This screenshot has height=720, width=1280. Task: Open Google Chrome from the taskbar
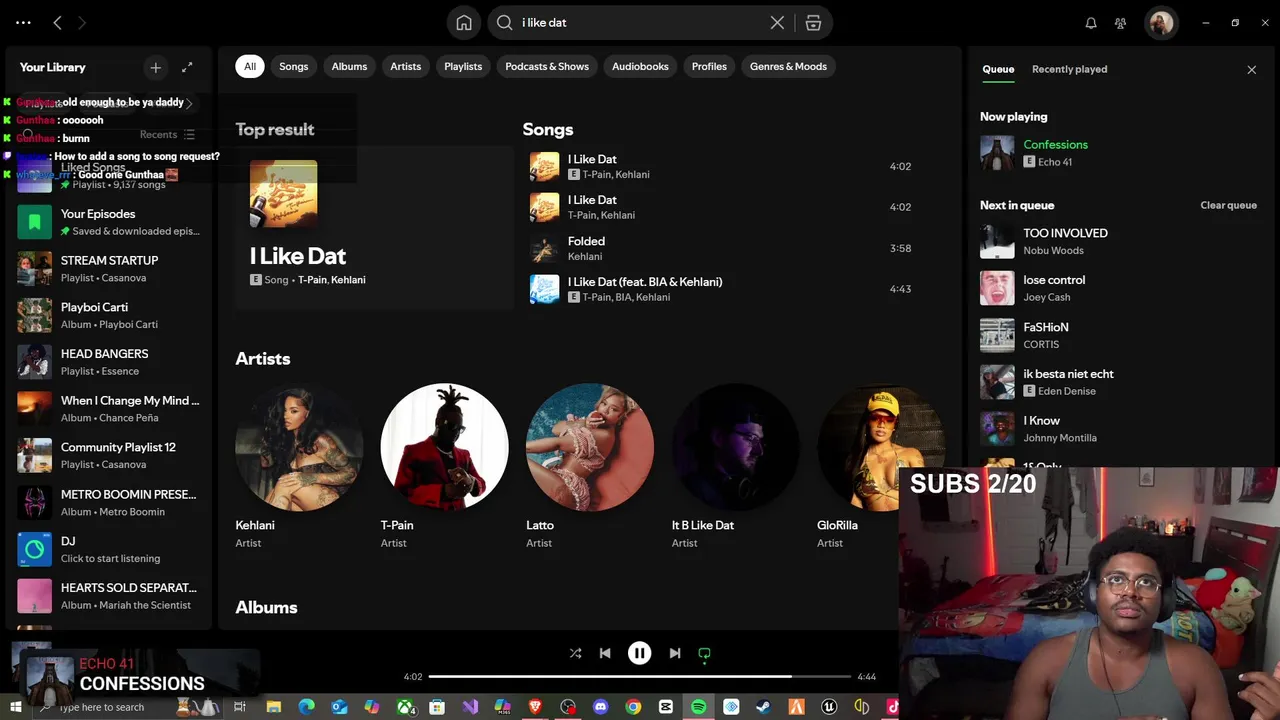[633, 707]
